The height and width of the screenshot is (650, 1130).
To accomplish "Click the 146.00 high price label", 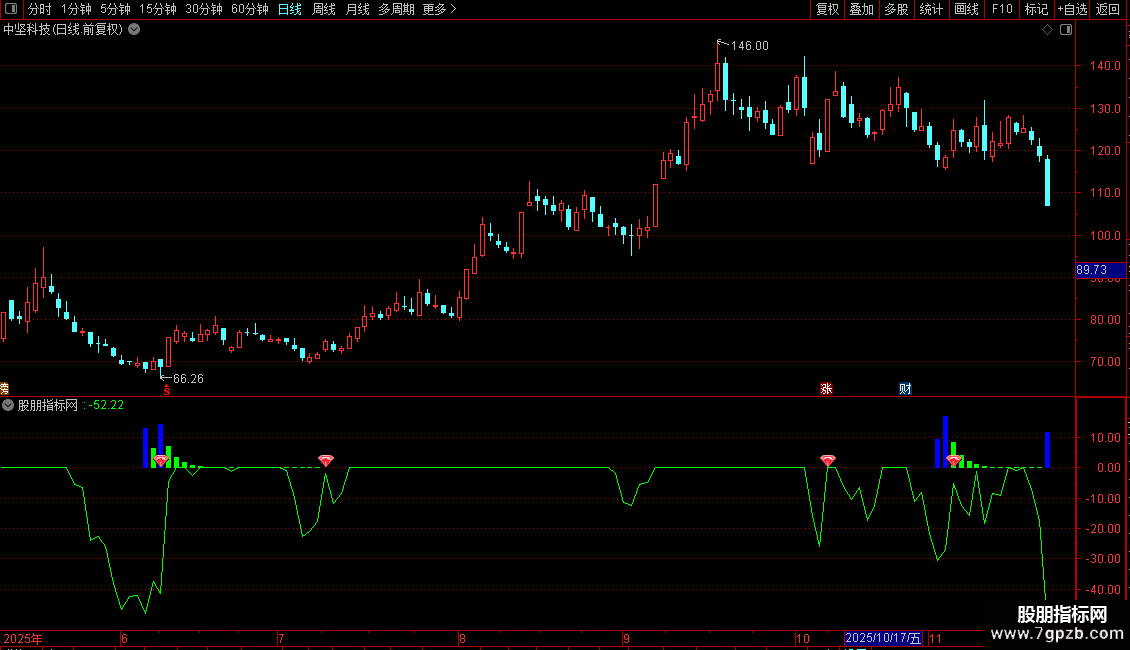I will coord(749,45).
